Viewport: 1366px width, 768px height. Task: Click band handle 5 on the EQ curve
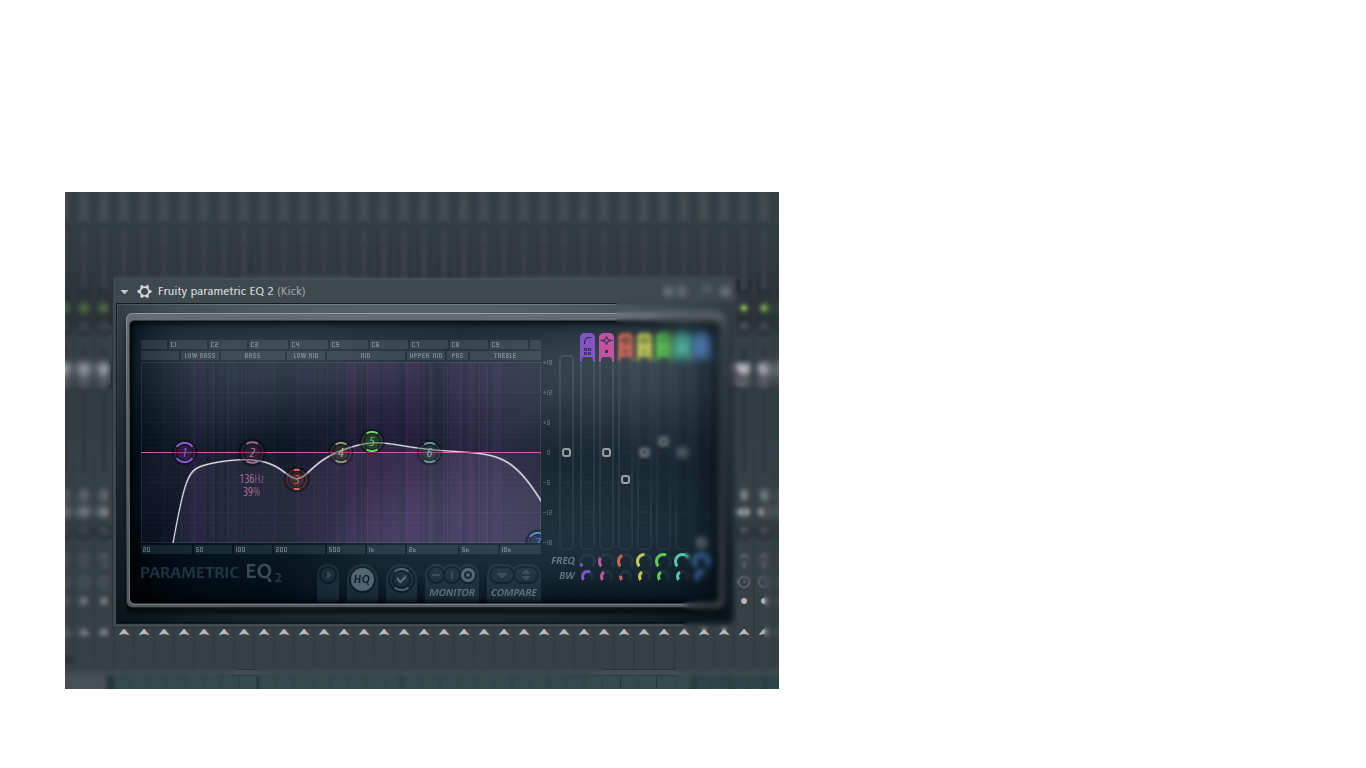tap(371, 441)
